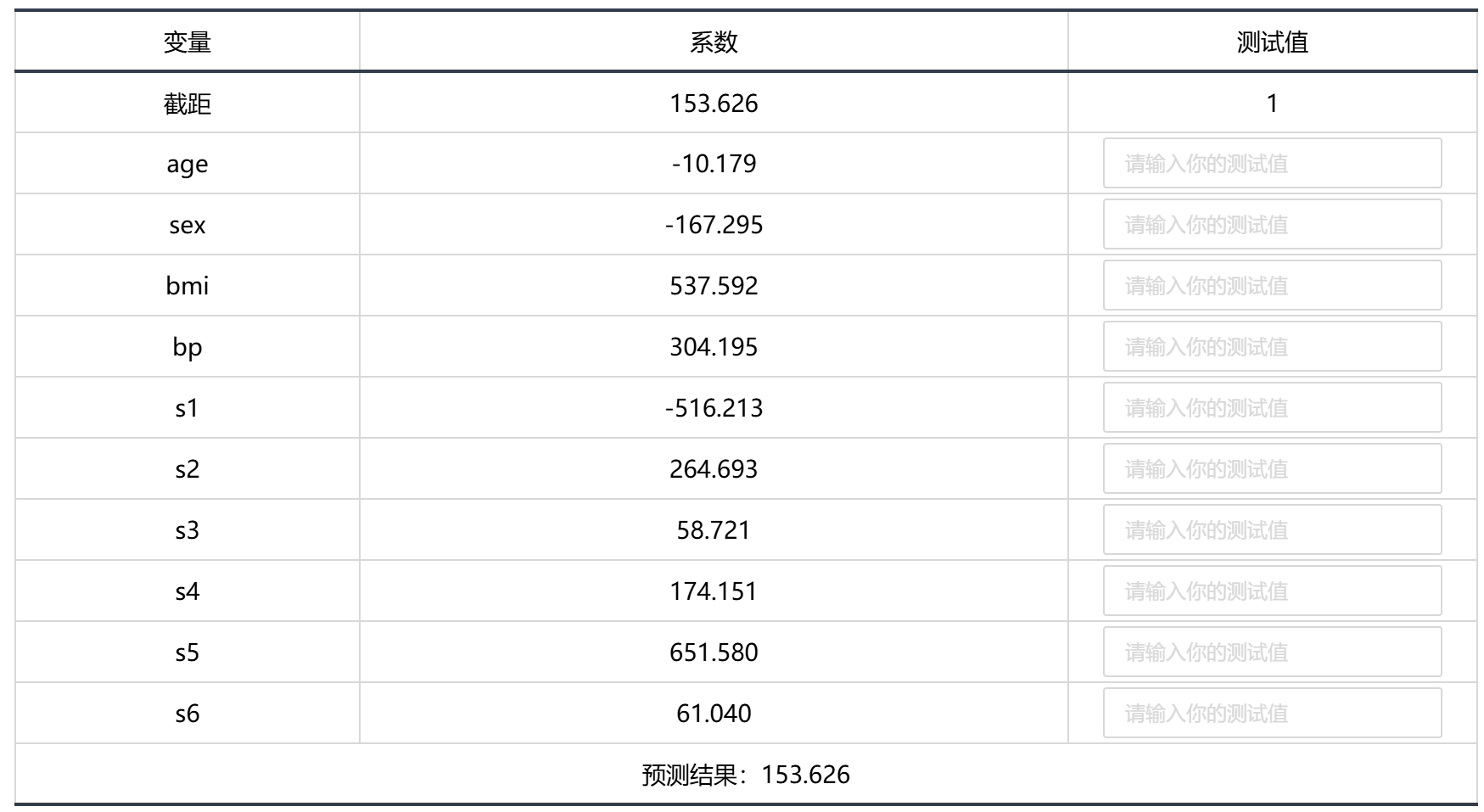
Task: Focus the sex test value input
Action: [1272, 224]
